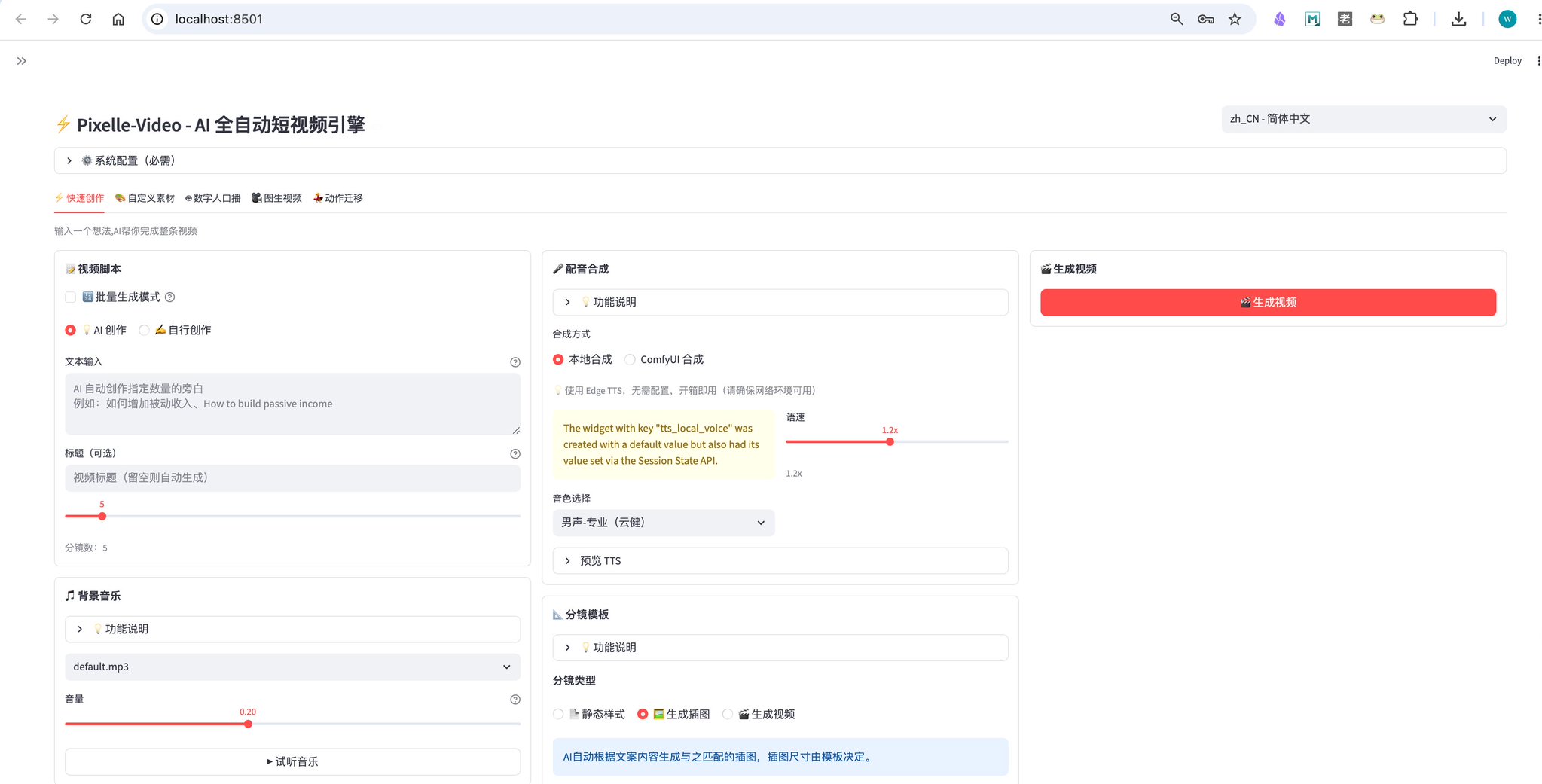Open the browser home page
Screen dimensions: 1542x784
[118, 19]
